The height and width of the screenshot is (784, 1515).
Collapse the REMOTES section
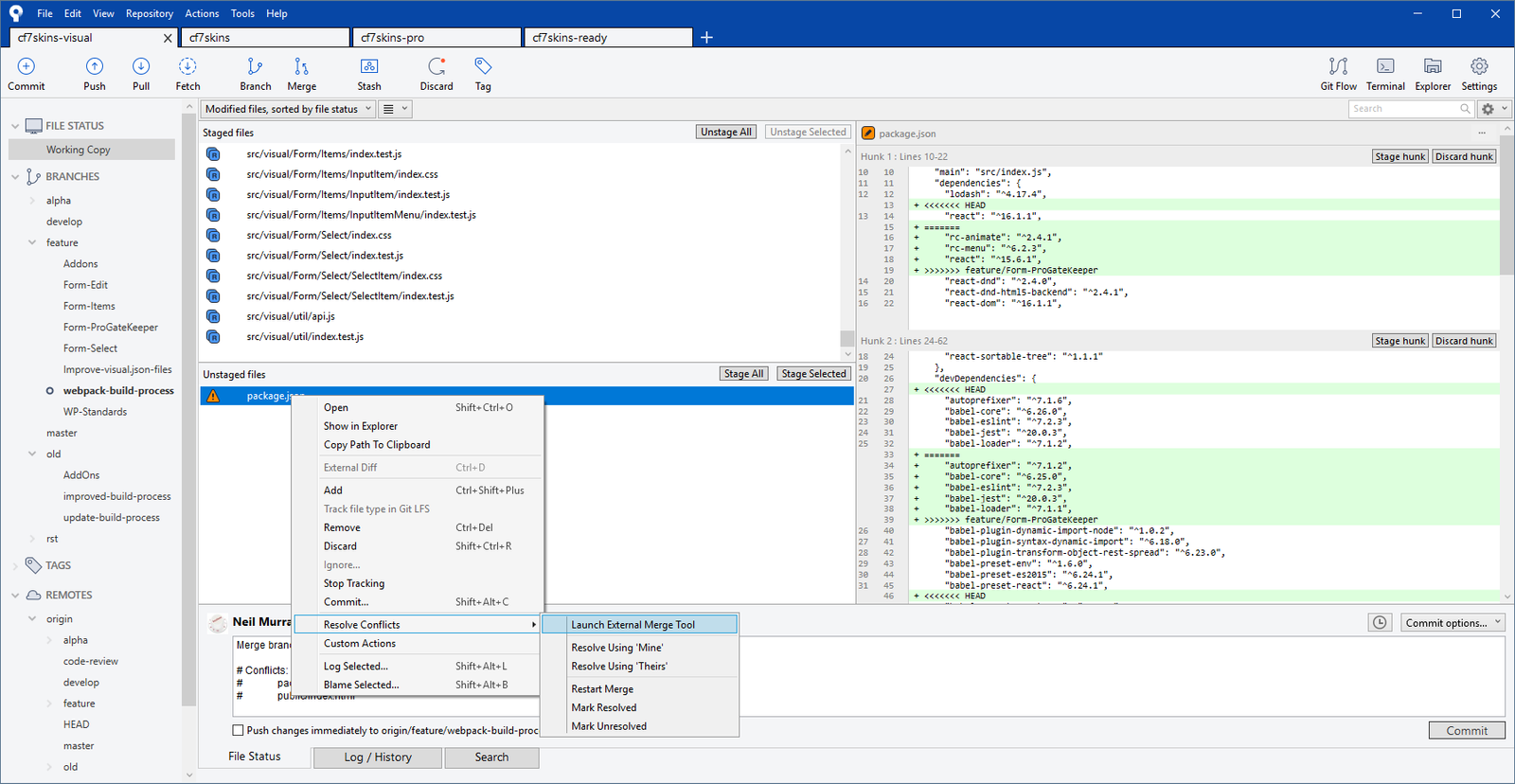pyautogui.click(x=15, y=595)
